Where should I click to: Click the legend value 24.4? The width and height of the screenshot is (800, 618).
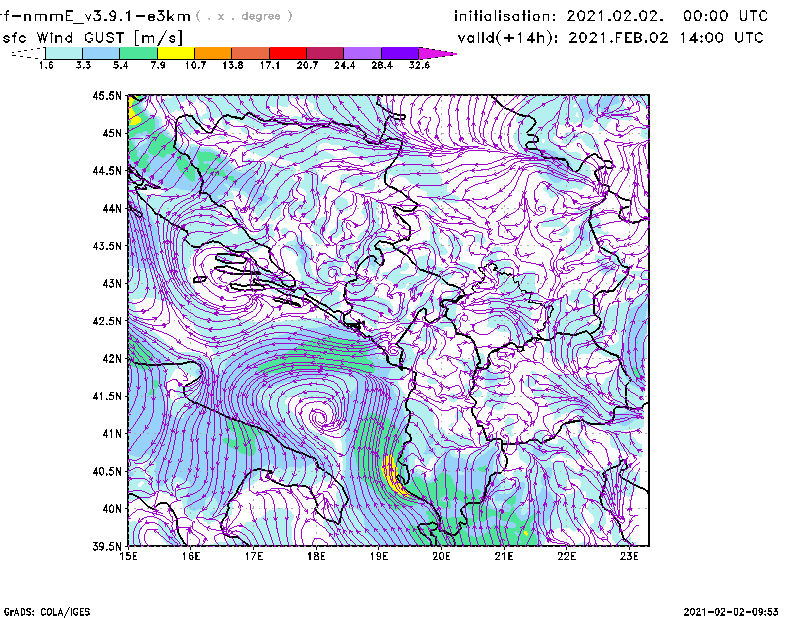pos(344,65)
